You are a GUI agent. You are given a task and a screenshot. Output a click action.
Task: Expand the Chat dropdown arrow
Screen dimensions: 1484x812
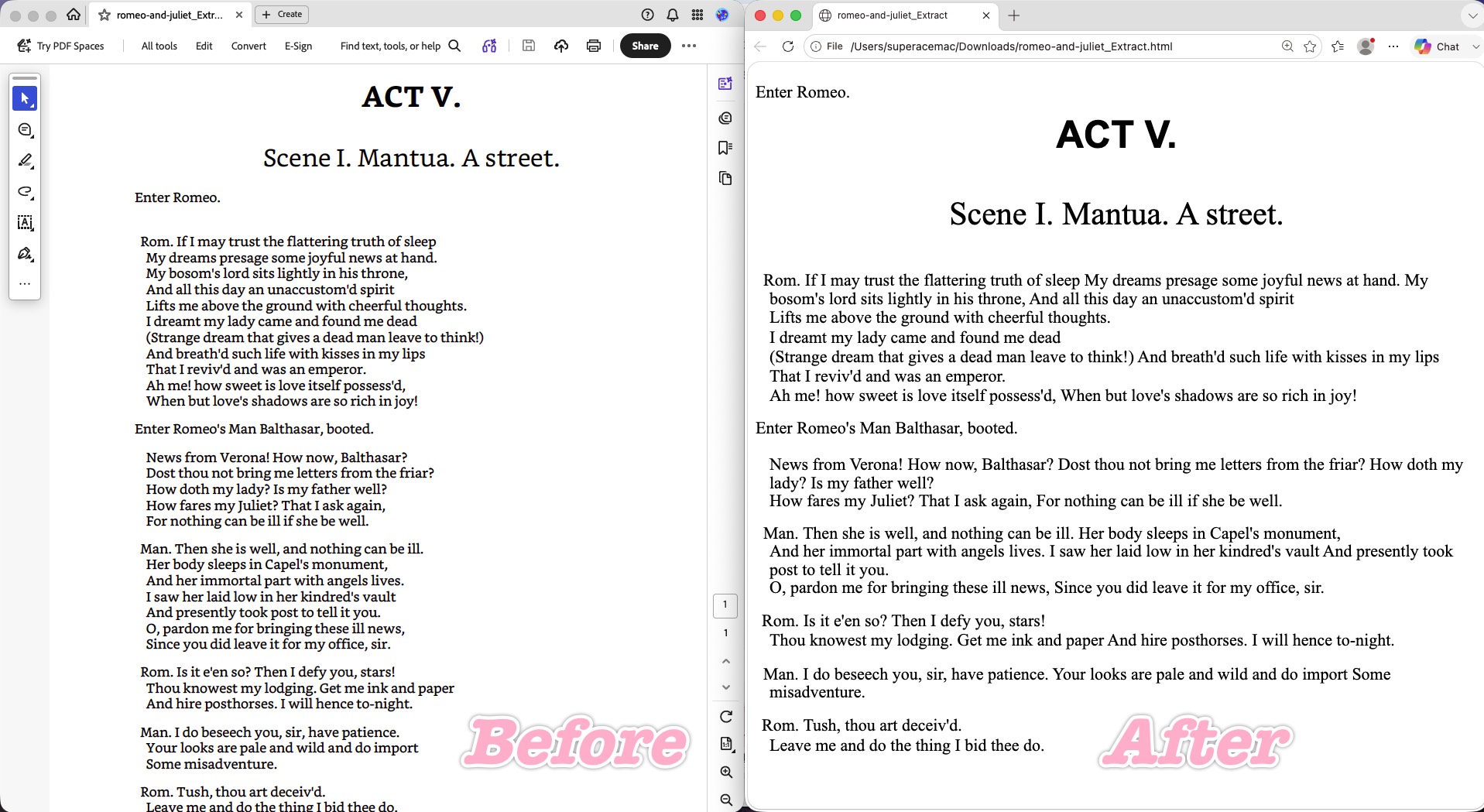(1475, 46)
